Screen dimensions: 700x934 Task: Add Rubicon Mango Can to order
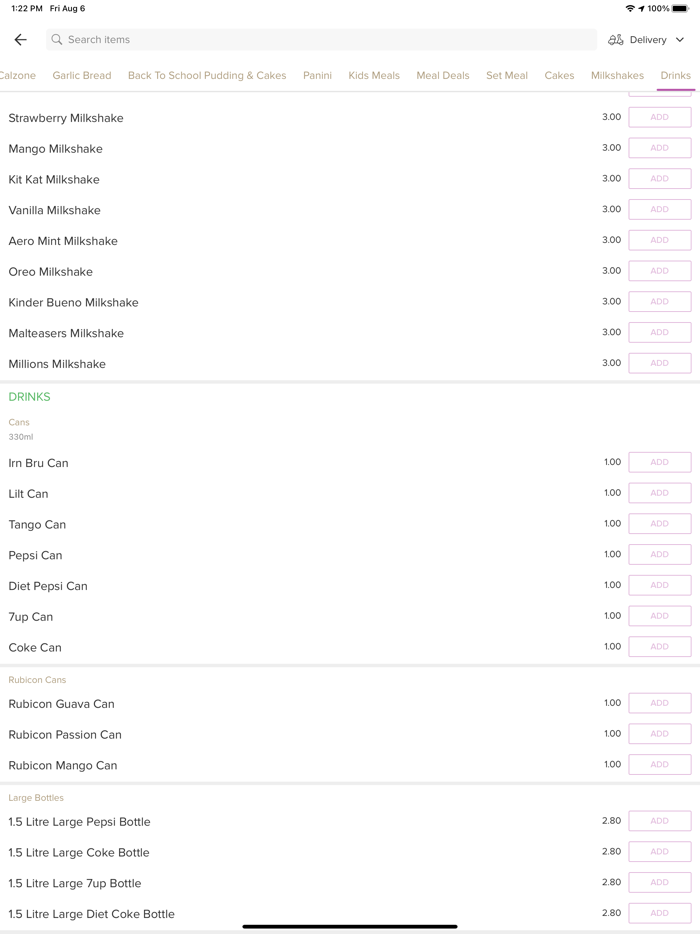point(659,765)
